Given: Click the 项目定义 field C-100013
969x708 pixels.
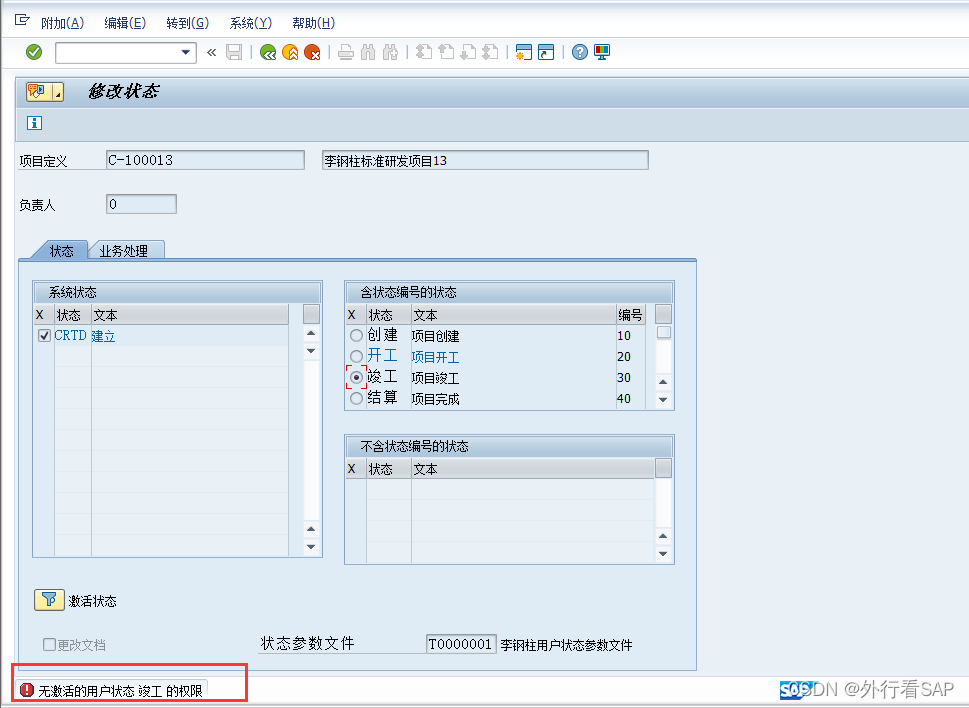Looking at the screenshot, I should tap(205, 160).
